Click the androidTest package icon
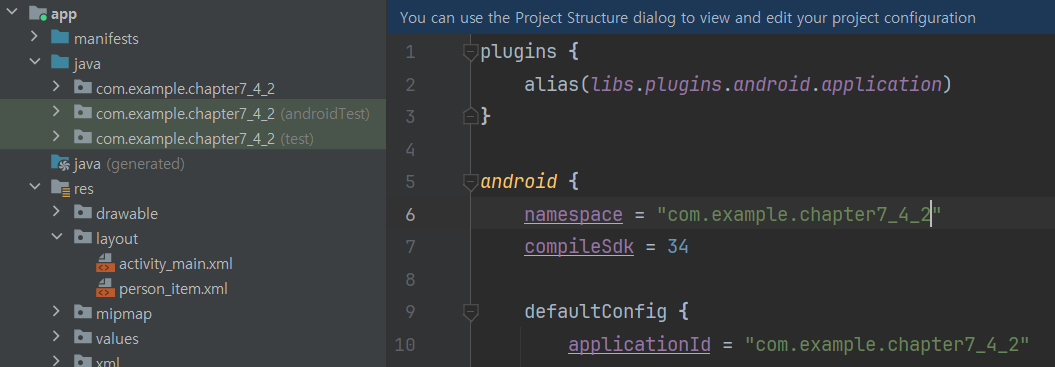The width and height of the screenshot is (1055, 367). (x=83, y=112)
